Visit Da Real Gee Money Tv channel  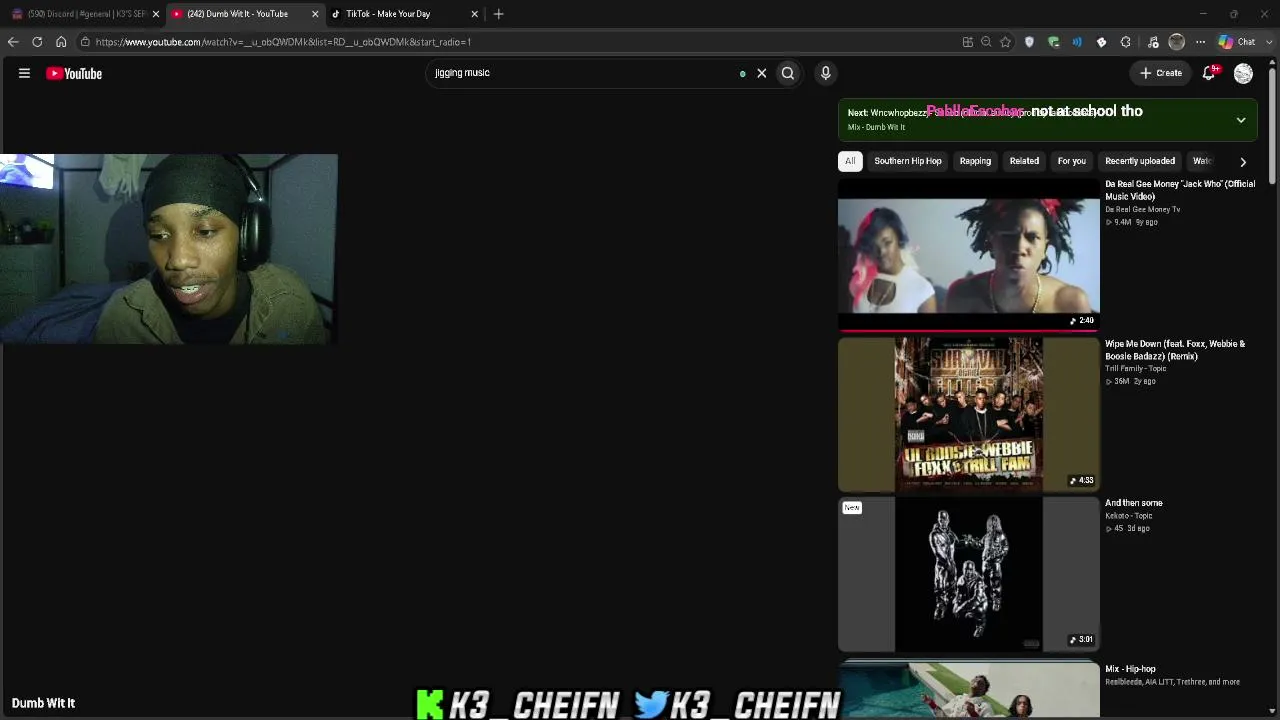pyautogui.click(x=1143, y=209)
